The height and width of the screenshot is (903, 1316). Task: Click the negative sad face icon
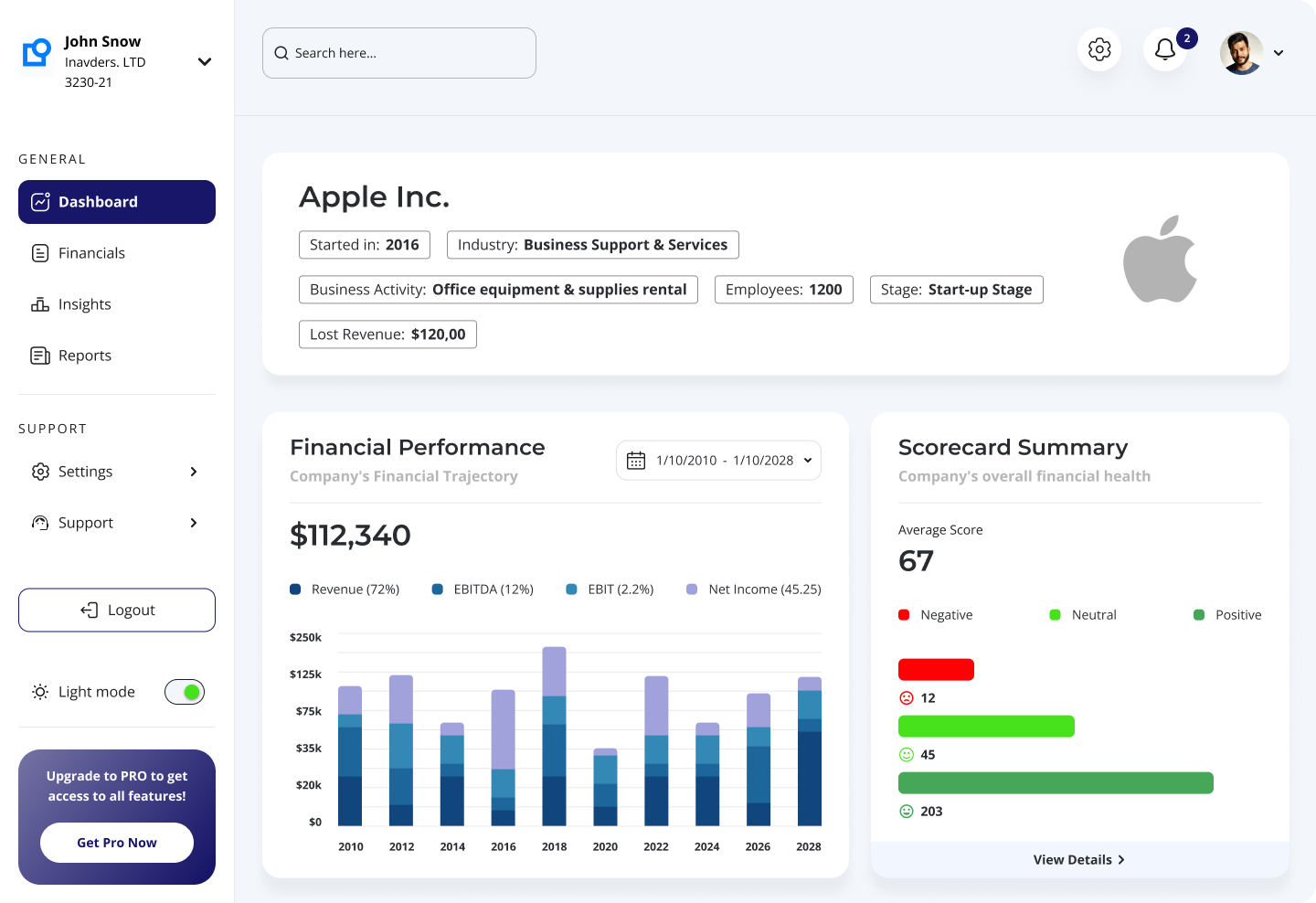(907, 698)
